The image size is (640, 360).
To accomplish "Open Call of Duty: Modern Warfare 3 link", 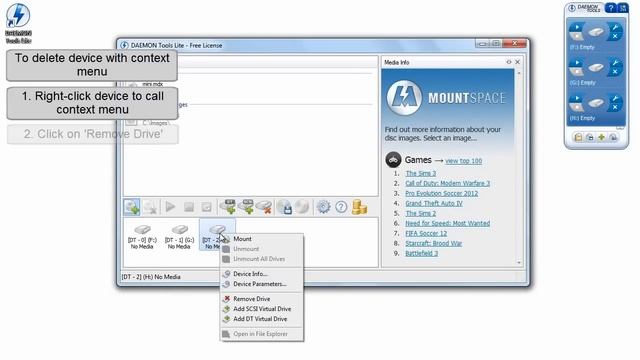I will tap(447, 183).
